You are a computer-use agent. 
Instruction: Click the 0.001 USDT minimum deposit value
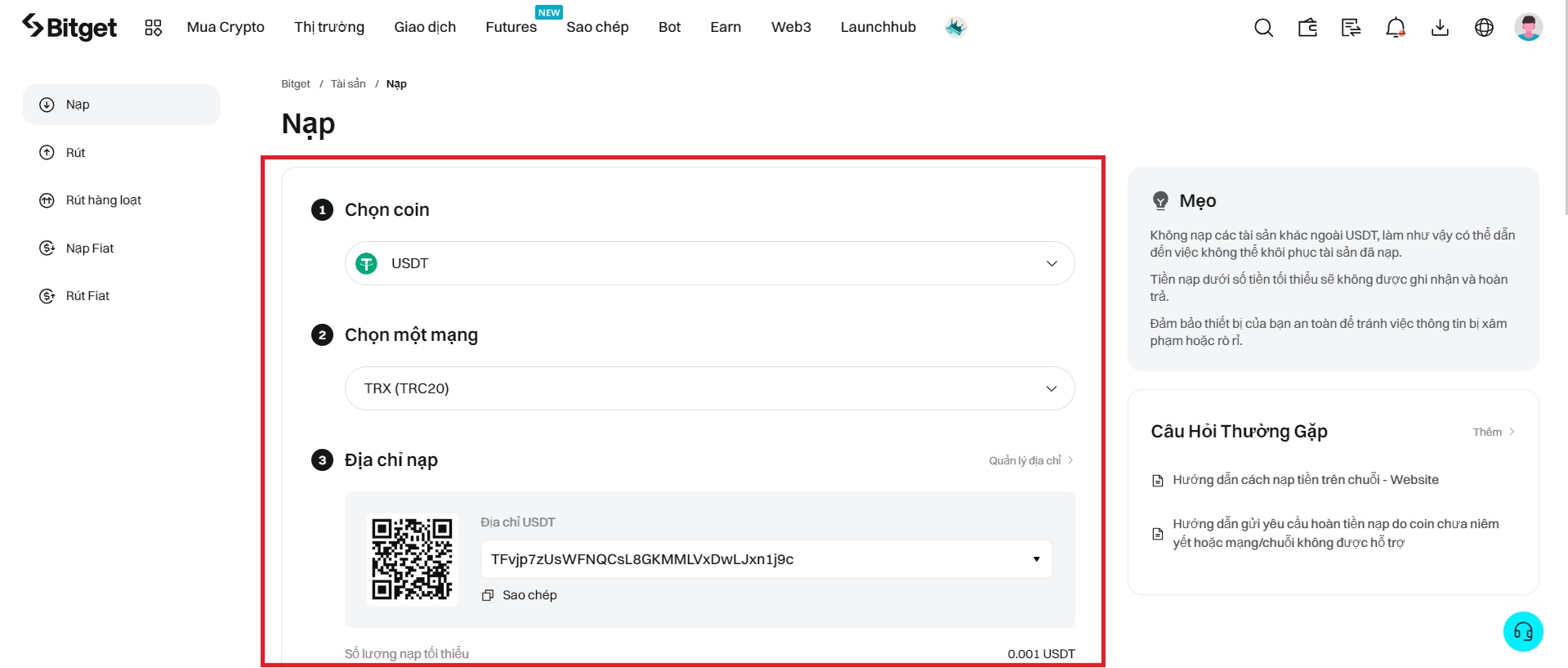coord(1041,654)
